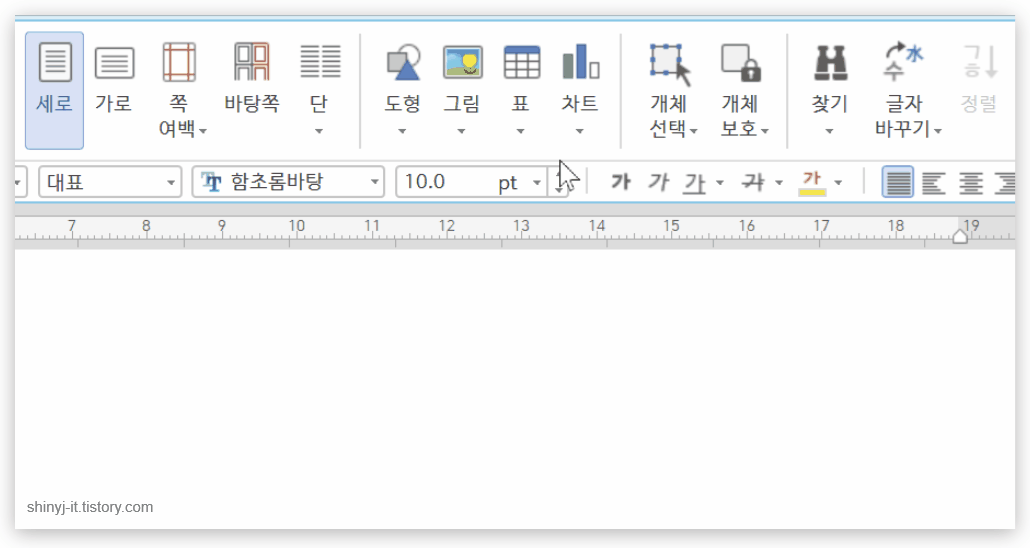Screen dimensions: 1030x548
Task: Open the font color dropdown arrow
Action: 838,182
